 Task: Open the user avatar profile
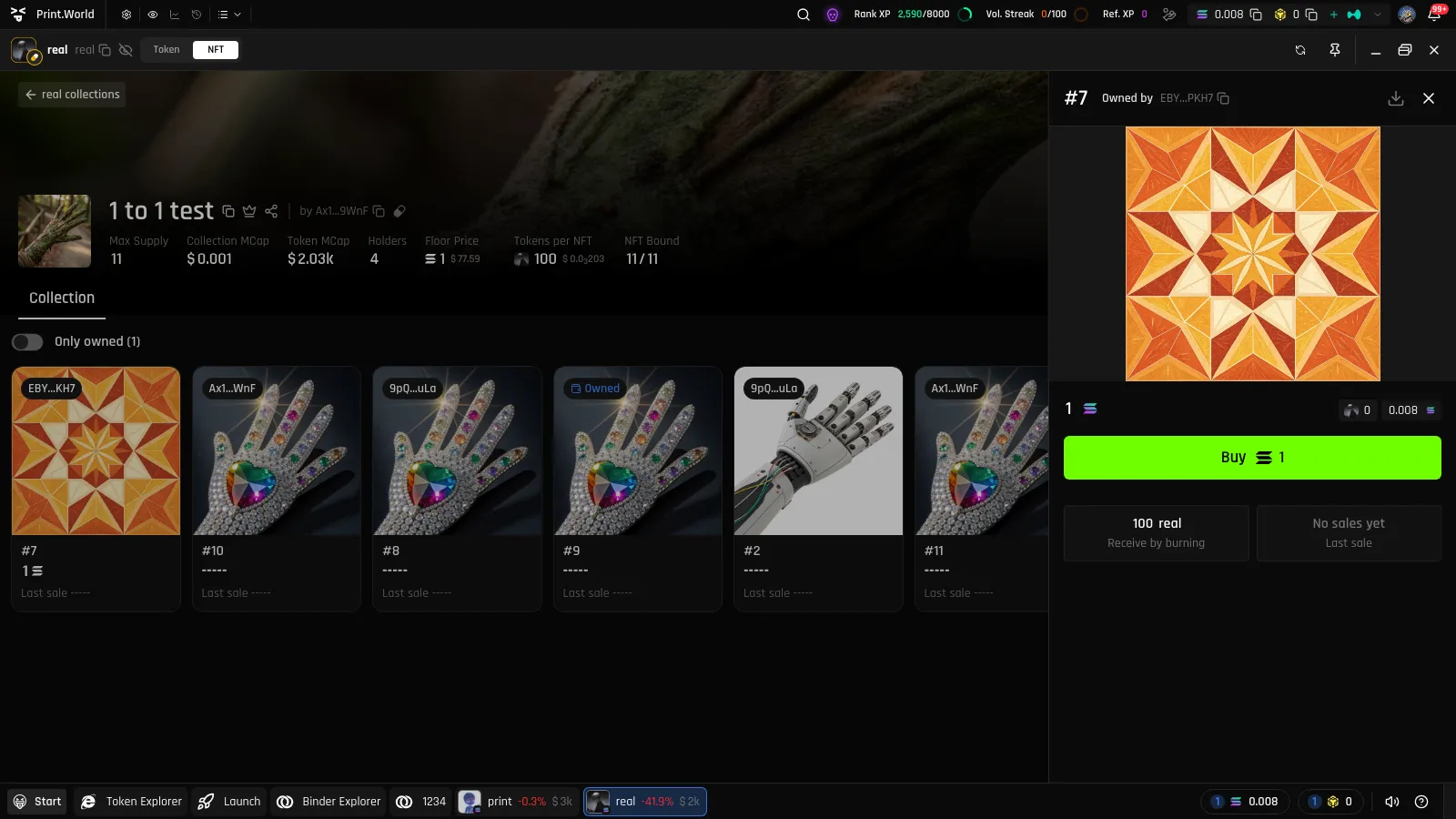pos(1407,15)
